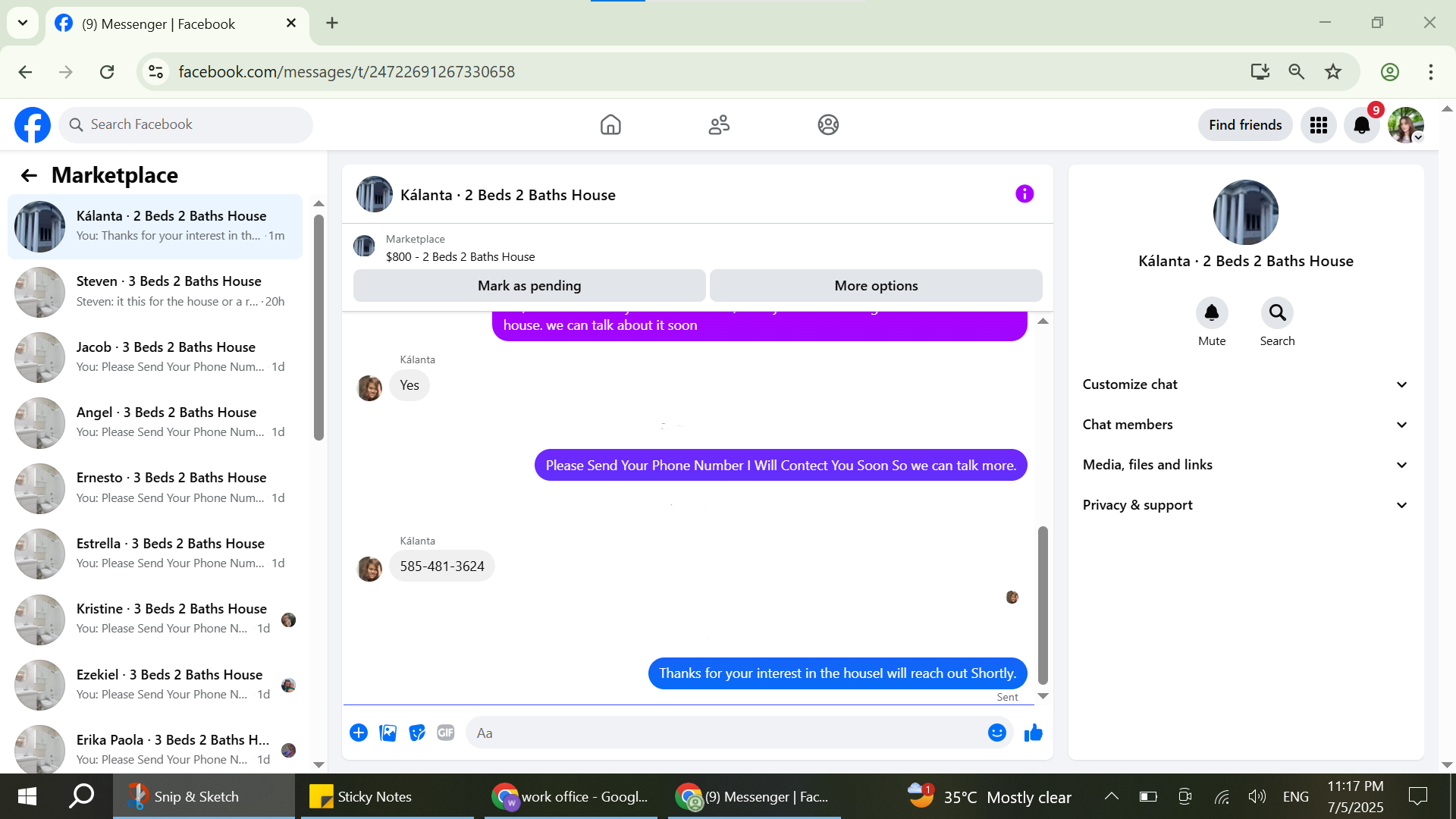Send a thumbs up like

(1033, 733)
